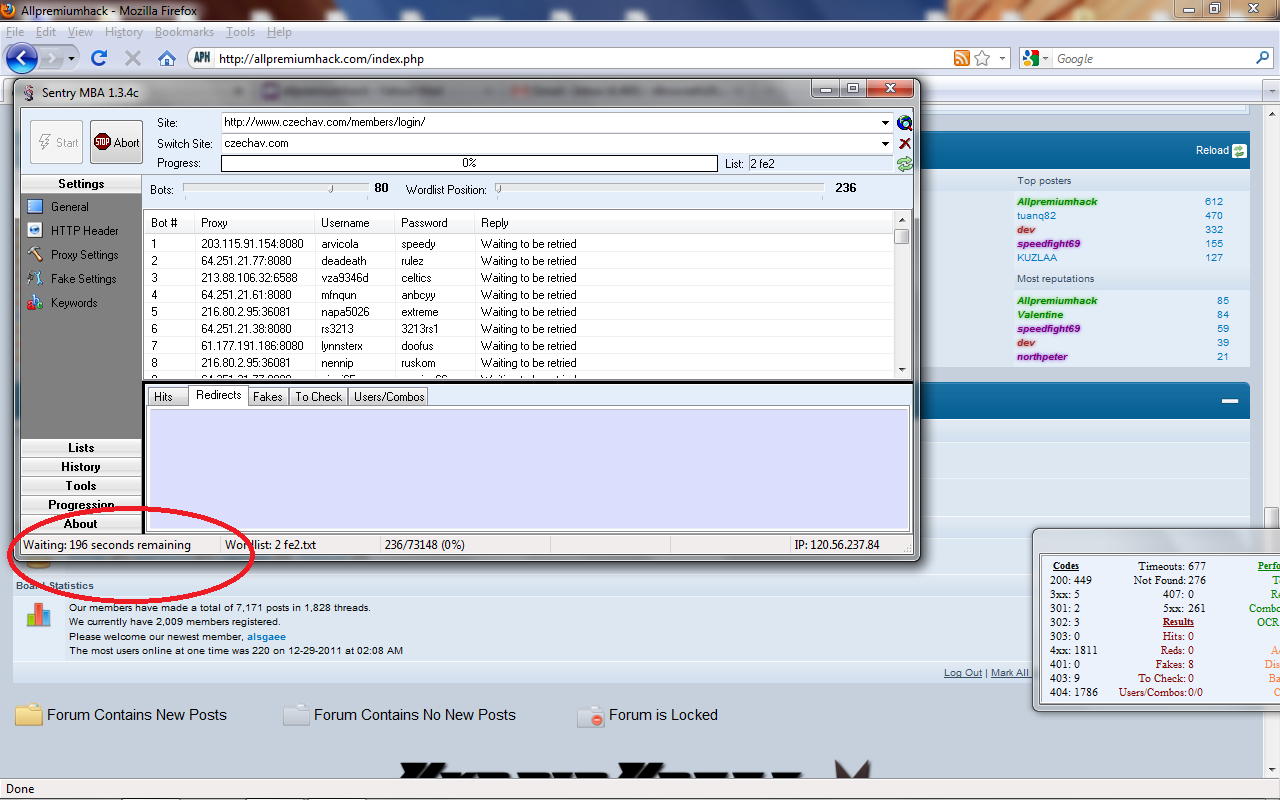The height and width of the screenshot is (800, 1280).
Task: Click Firefox Forward arrow button
Action: click(52, 58)
